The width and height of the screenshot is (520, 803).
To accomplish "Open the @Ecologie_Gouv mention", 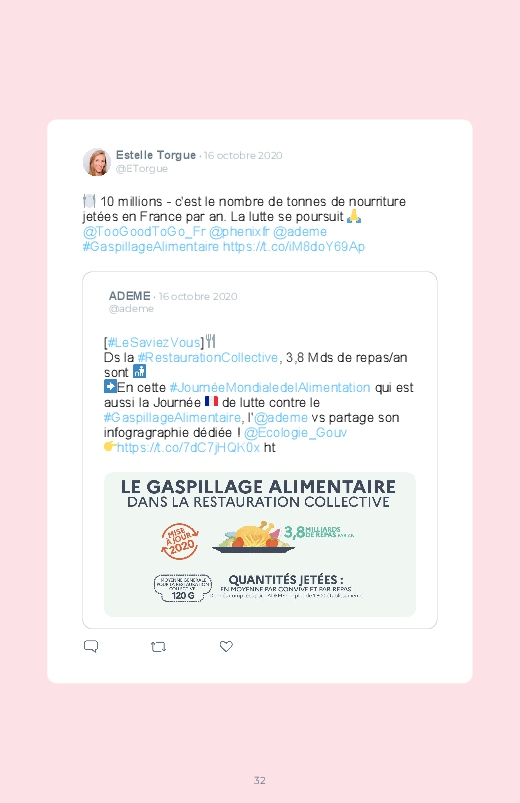I will (296, 433).
